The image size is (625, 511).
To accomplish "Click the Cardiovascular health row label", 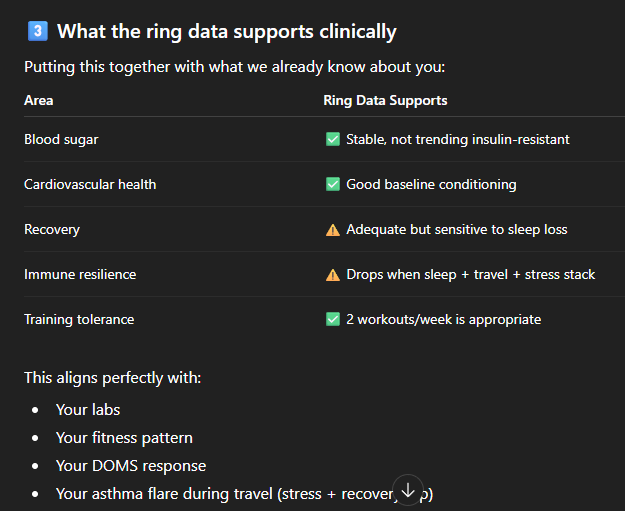I will tap(90, 184).
